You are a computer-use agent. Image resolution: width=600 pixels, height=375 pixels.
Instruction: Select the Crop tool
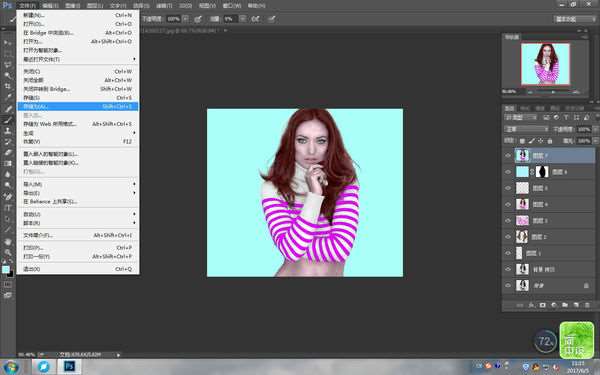coord(8,86)
